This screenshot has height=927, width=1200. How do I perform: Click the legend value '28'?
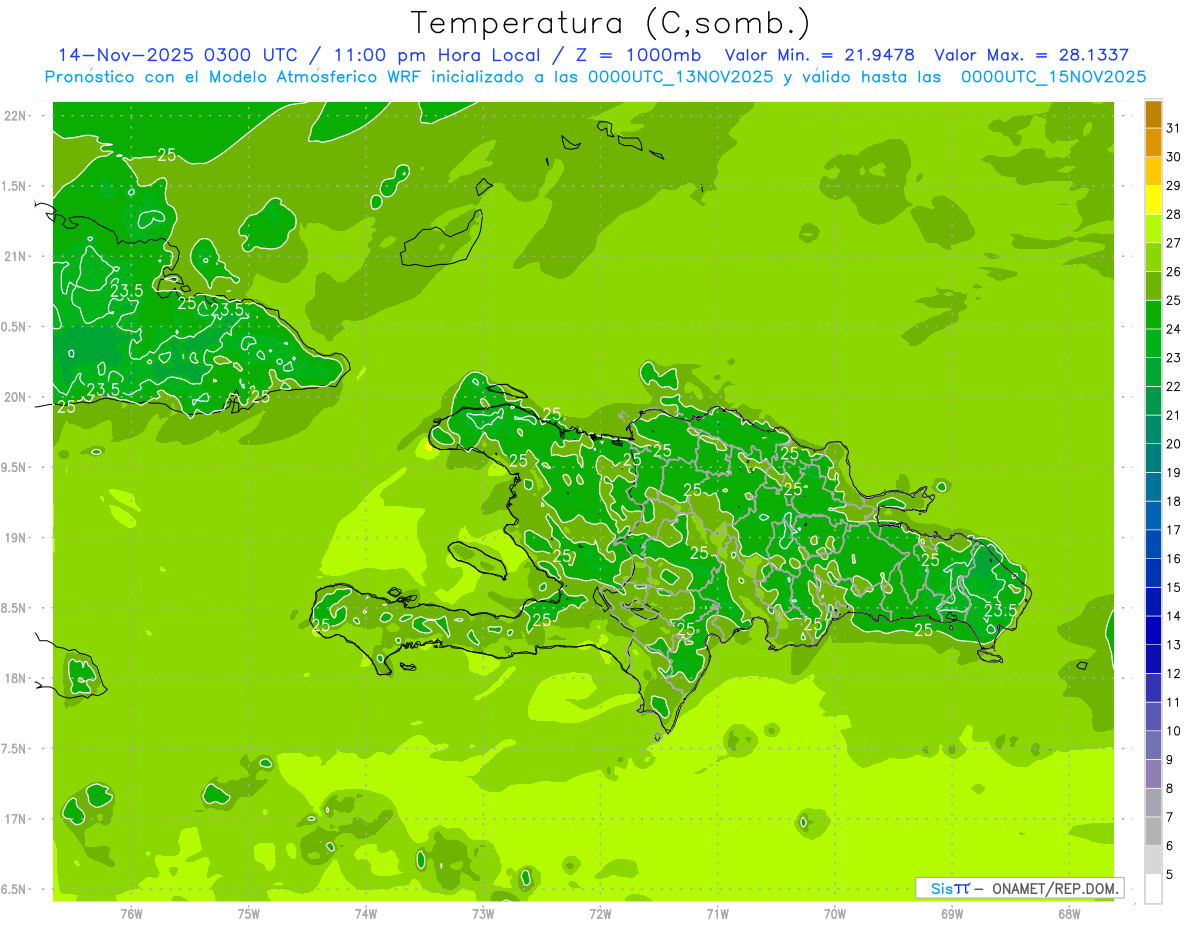click(1174, 214)
